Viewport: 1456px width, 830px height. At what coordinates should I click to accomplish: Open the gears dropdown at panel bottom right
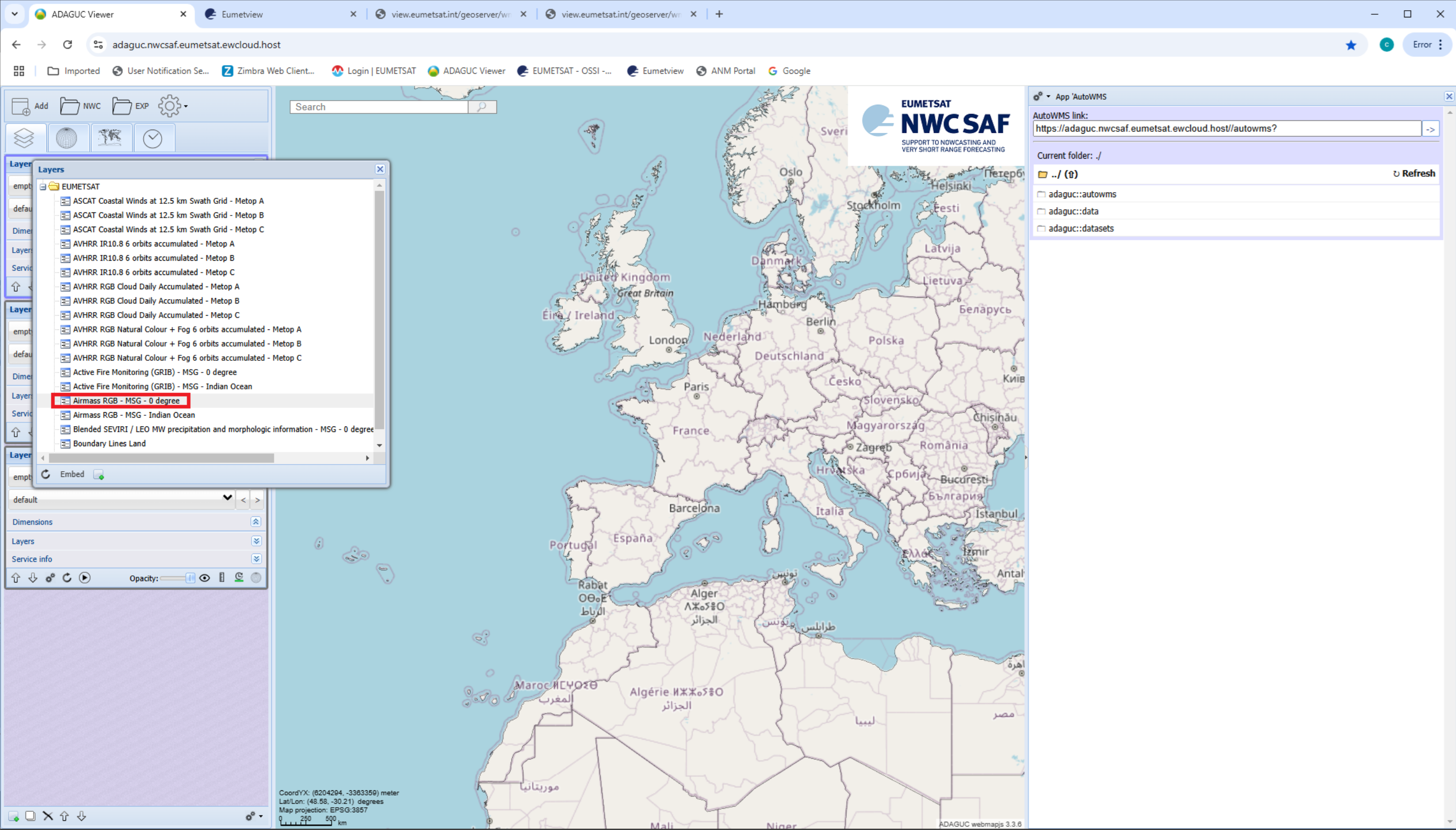[x=254, y=816]
